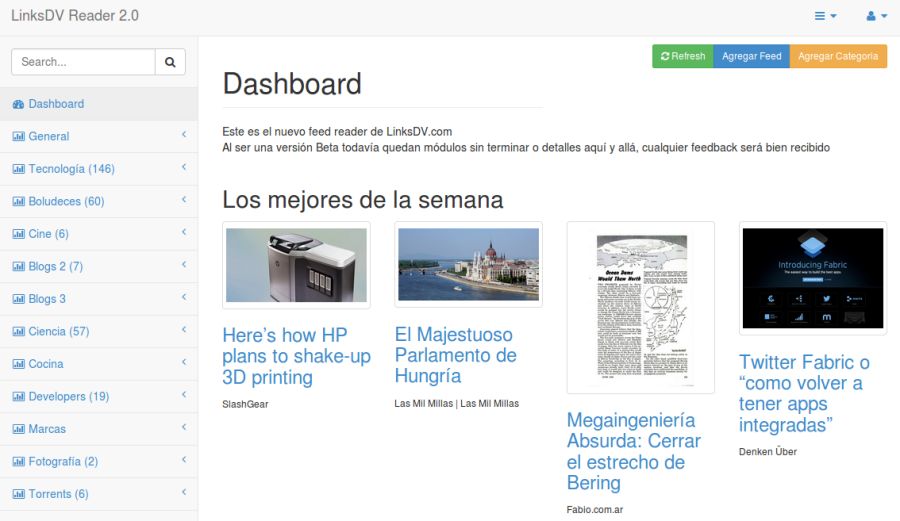The height and width of the screenshot is (521, 900).
Task: Click the Denken Über source text
Action: click(767, 452)
